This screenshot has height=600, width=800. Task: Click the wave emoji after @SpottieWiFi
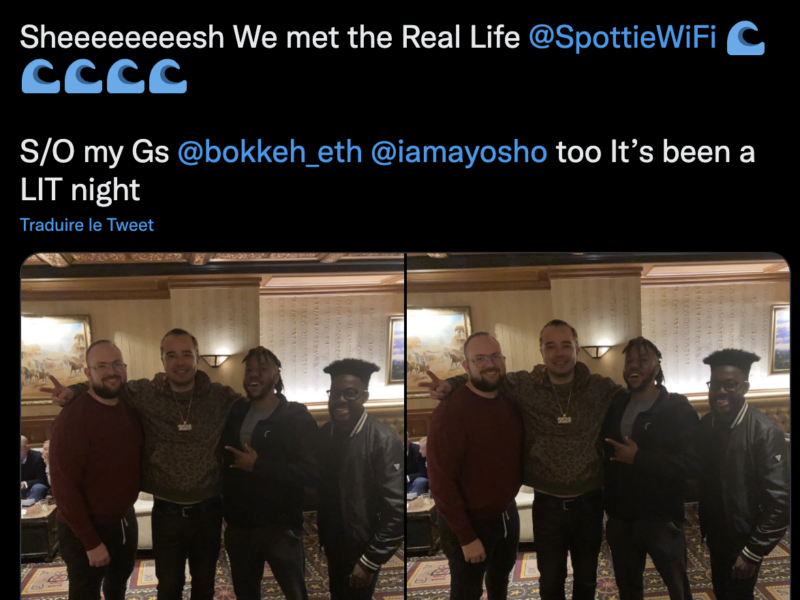pyautogui.click(x=745, y=38)
